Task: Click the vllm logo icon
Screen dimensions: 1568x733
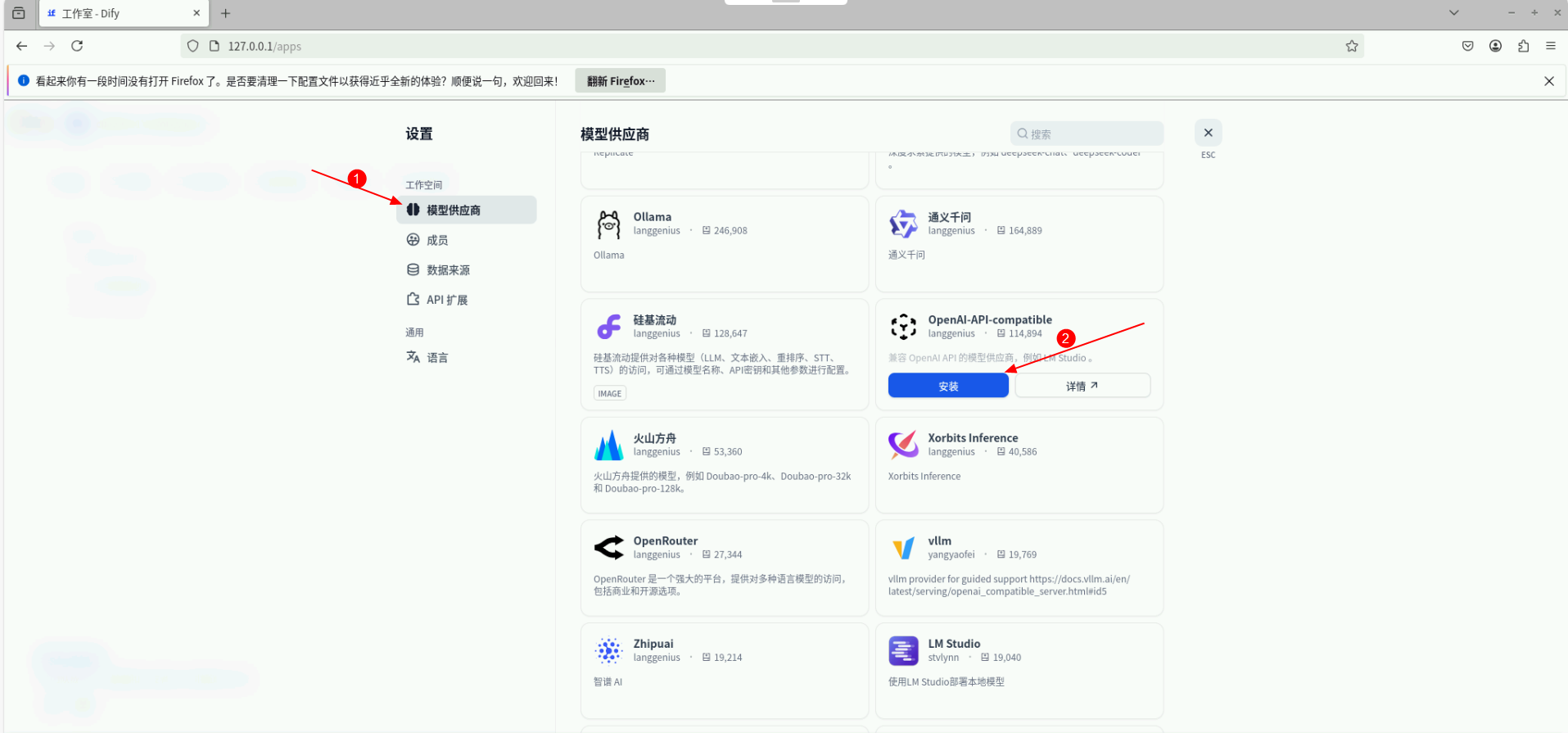Action: (903, 548)
